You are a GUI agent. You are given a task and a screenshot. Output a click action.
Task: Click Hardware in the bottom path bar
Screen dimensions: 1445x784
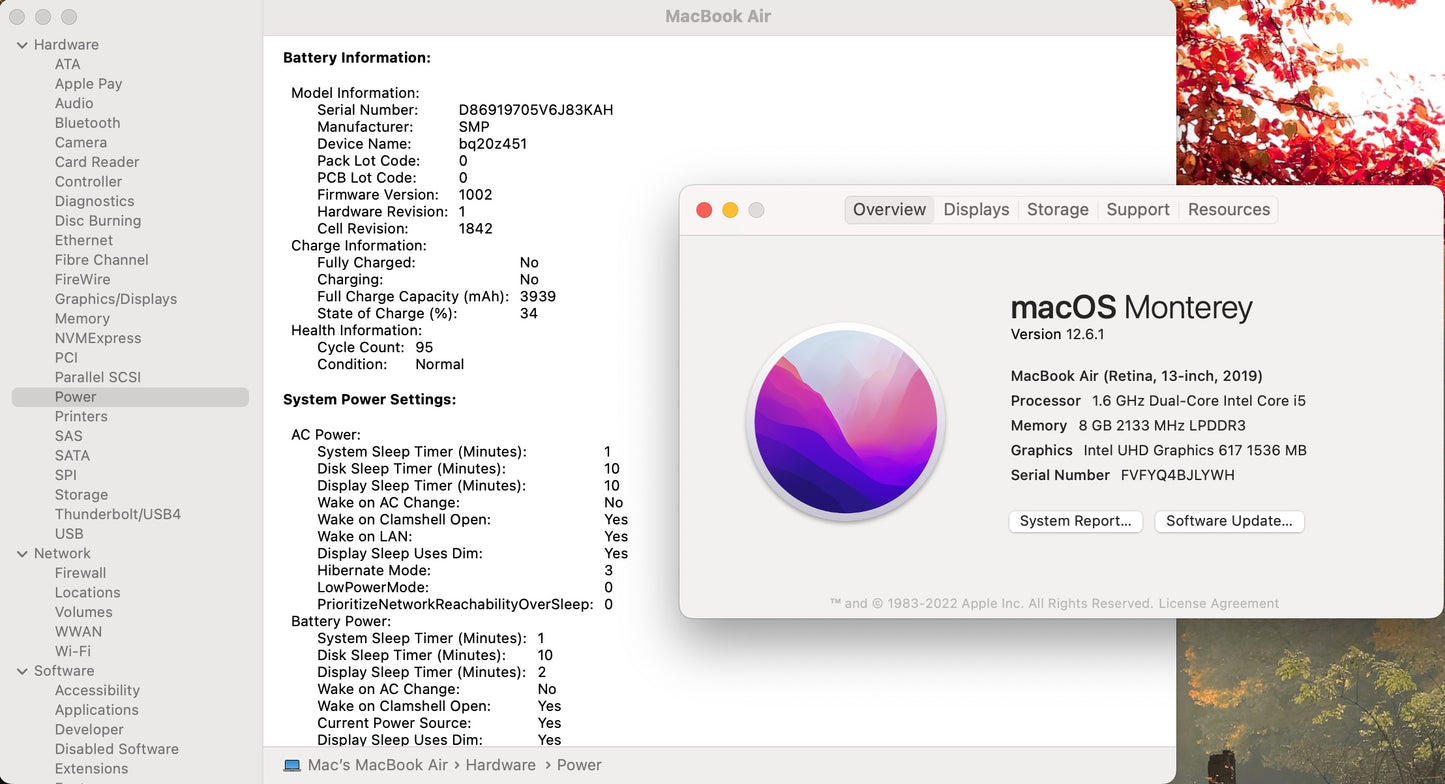click(x=500, y=765)
